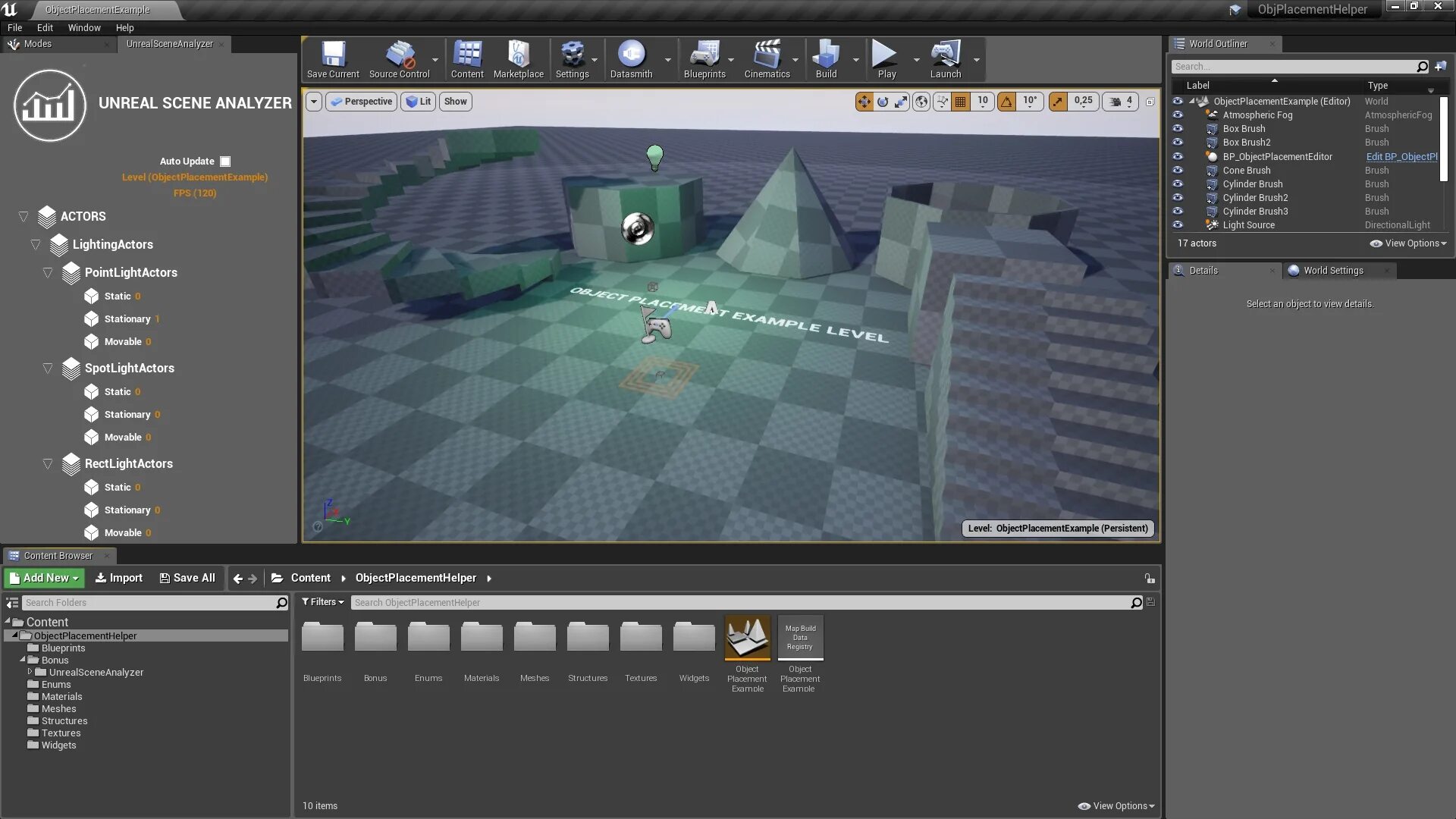This screenshot has width=1456, height=819.
Task: Enable the Auto Update checkbox
Action: pyautogui.click(x=225, y=162)
